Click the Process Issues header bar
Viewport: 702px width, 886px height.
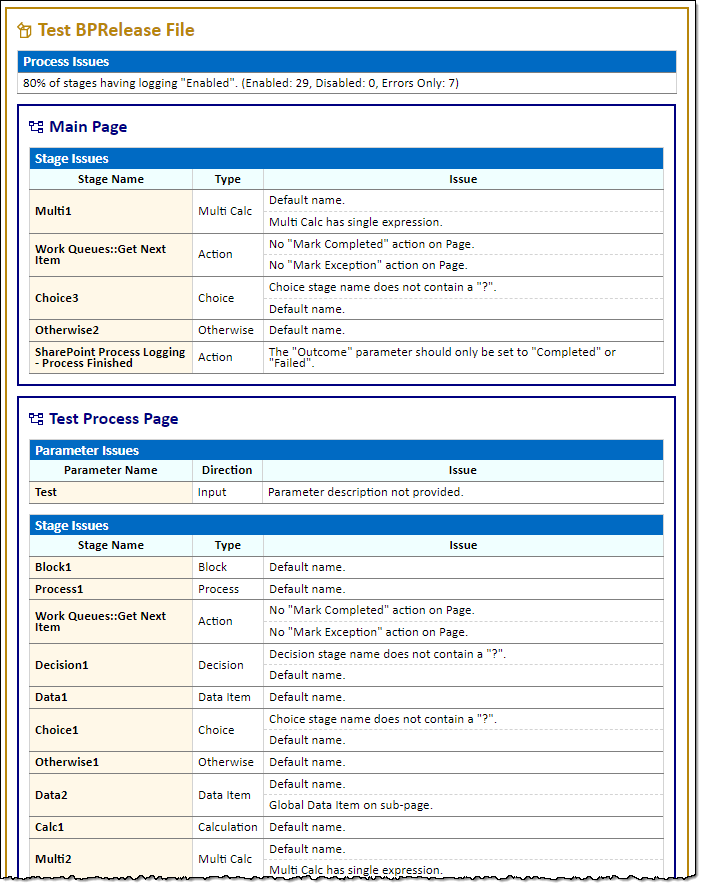(x=347, y=62)
